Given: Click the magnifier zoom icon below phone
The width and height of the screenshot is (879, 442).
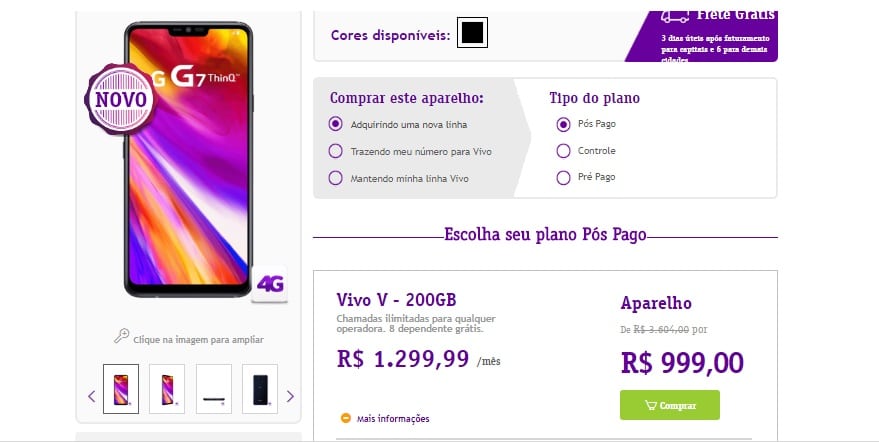Looking at the screenshot, I should [x=121, y=336].
